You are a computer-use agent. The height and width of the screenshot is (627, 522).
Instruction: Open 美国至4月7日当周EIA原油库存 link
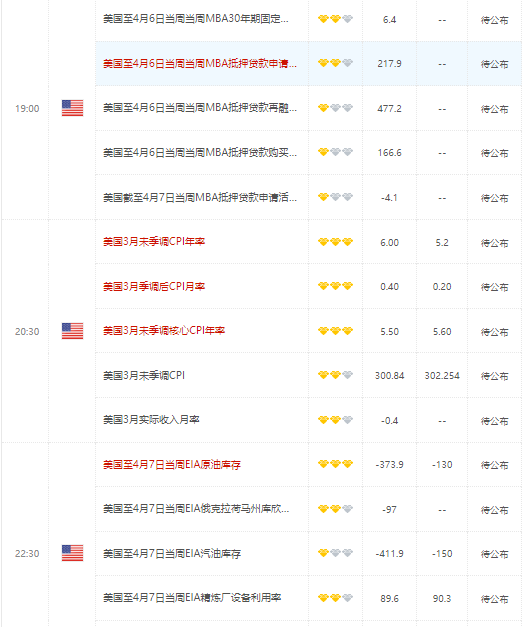click(x=172, y=465)
